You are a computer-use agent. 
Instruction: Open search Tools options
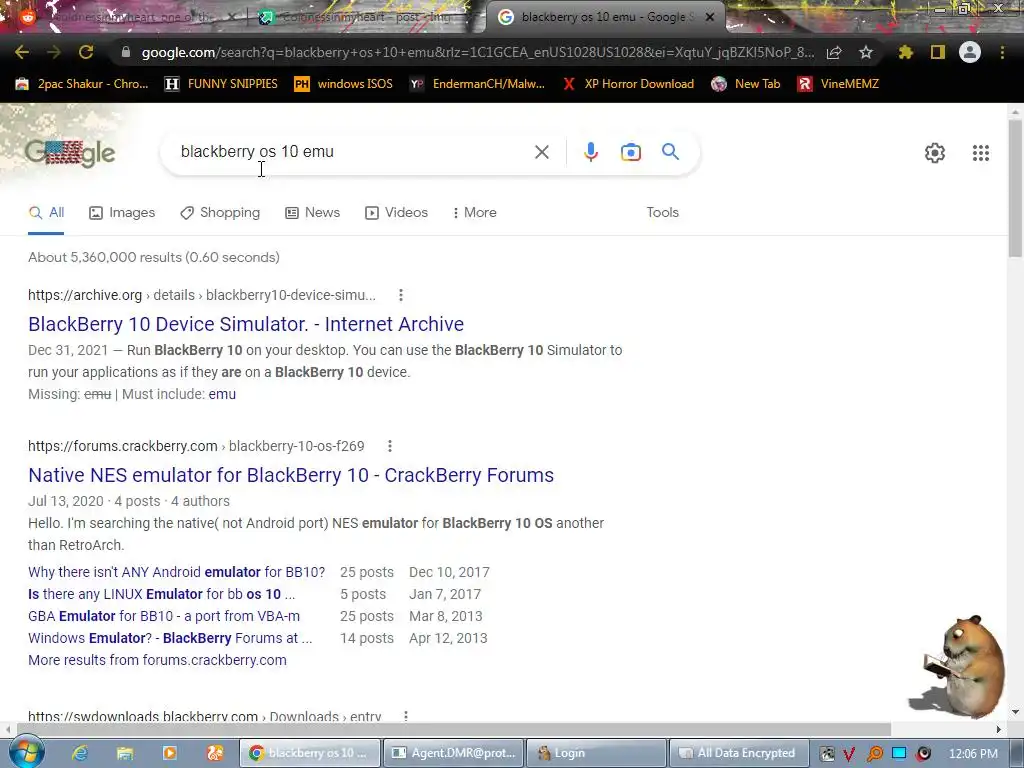662,212
